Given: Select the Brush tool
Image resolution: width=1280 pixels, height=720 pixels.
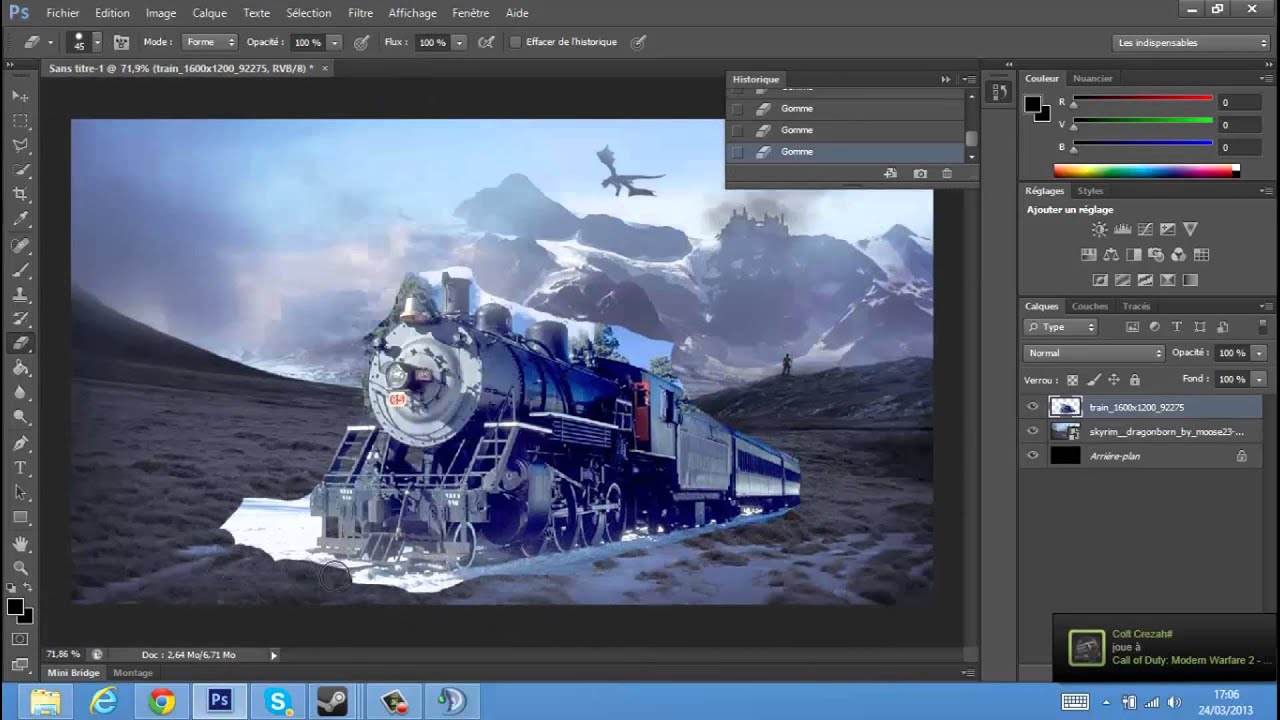Looking at the screenshot, I should [20, 270].
